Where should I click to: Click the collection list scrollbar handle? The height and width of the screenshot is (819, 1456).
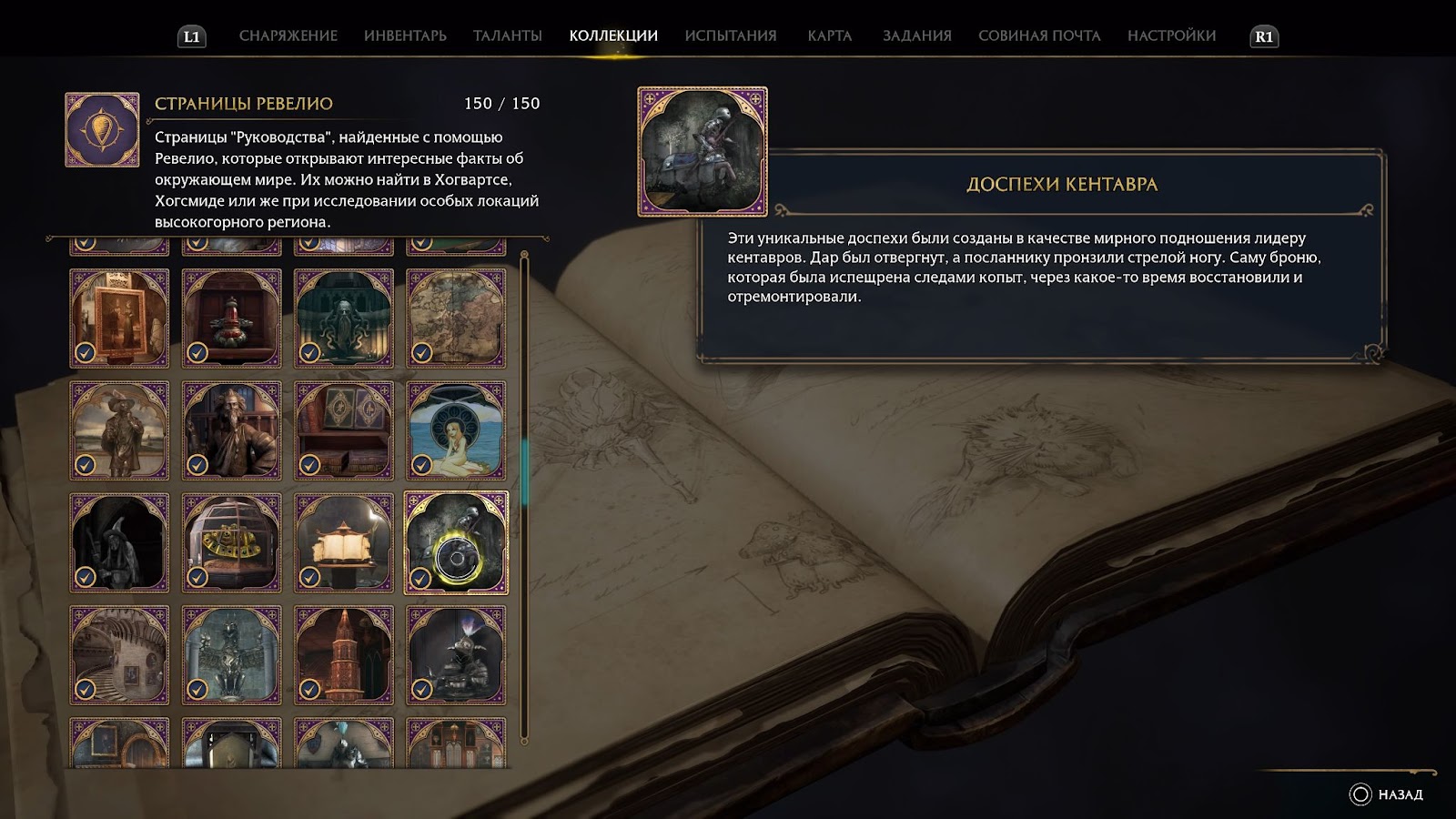[x=524, y=473]
